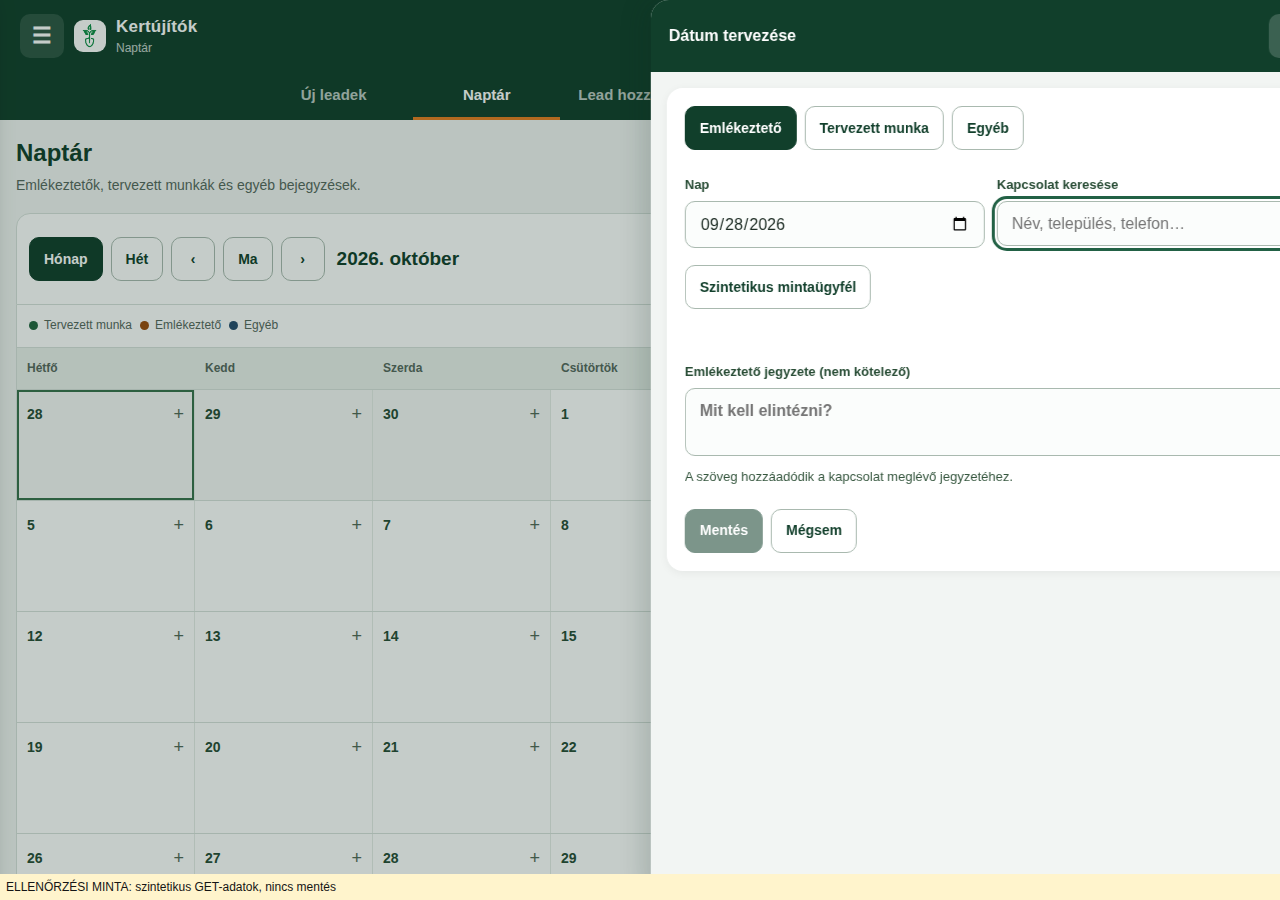Open the Naptár tab
Viewport: 1280px width, 900px height.
coord(487,95)
